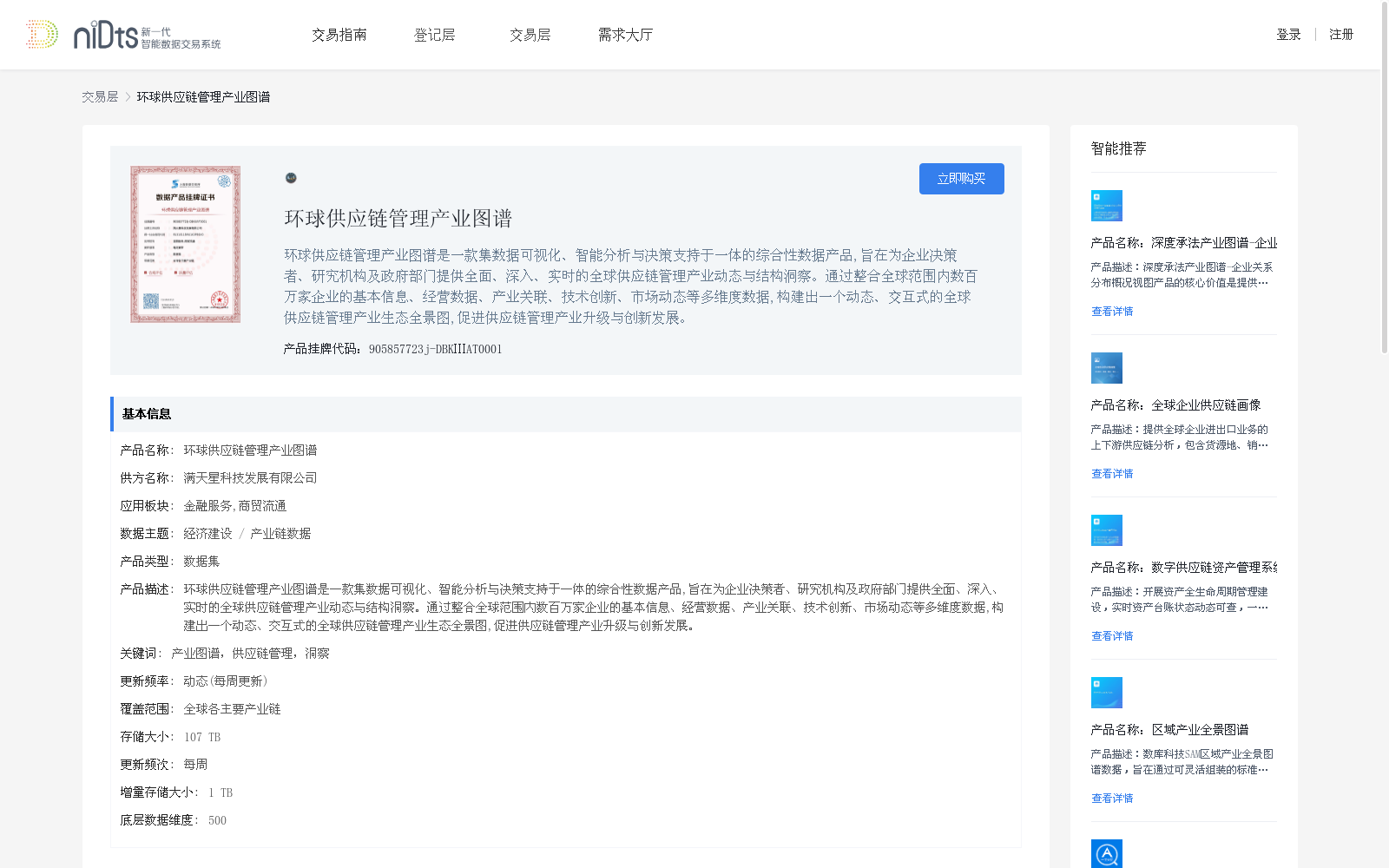This screenshot has width=1389, height=868.
Task: Click the 基本信息 section header
Action: pyautogui.click(x=566, y=414)
